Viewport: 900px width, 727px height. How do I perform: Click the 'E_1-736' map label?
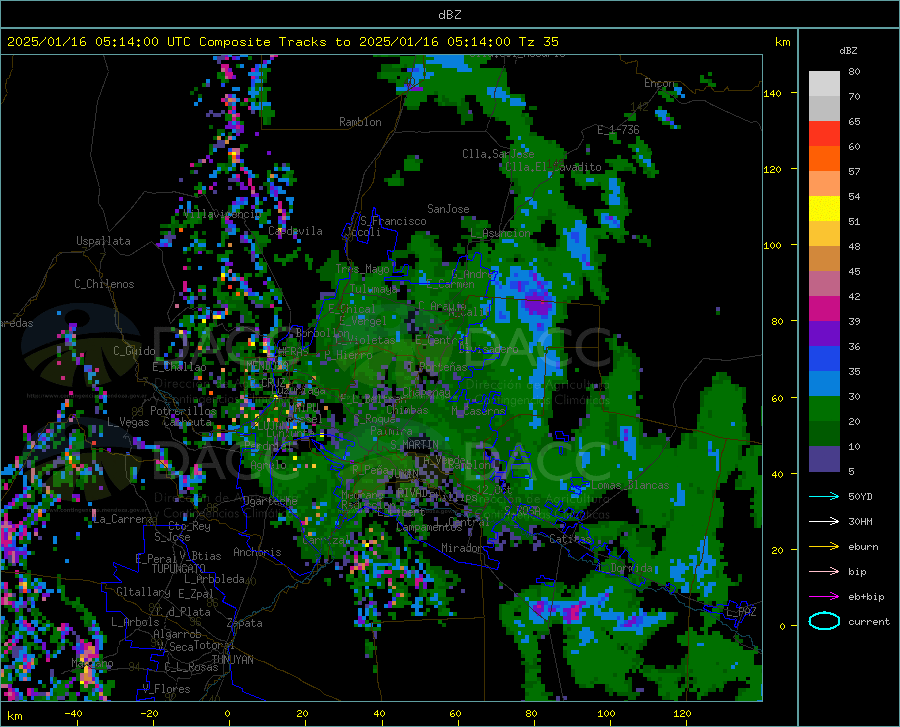618,130
